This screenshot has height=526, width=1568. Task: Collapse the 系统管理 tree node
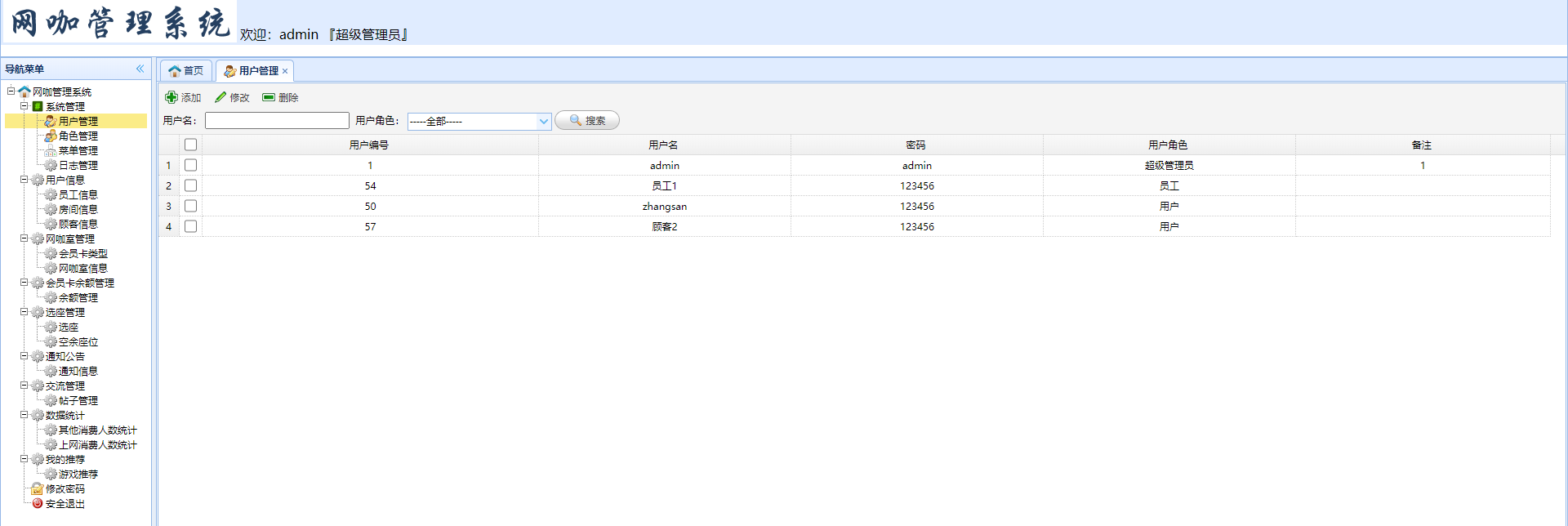24,106
